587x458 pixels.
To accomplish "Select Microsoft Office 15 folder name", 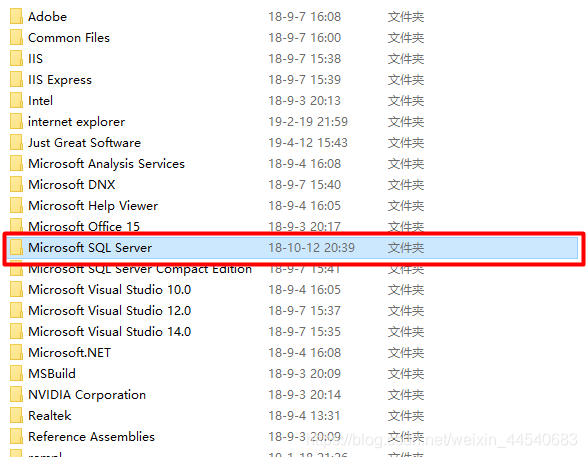I will (84, 226).
